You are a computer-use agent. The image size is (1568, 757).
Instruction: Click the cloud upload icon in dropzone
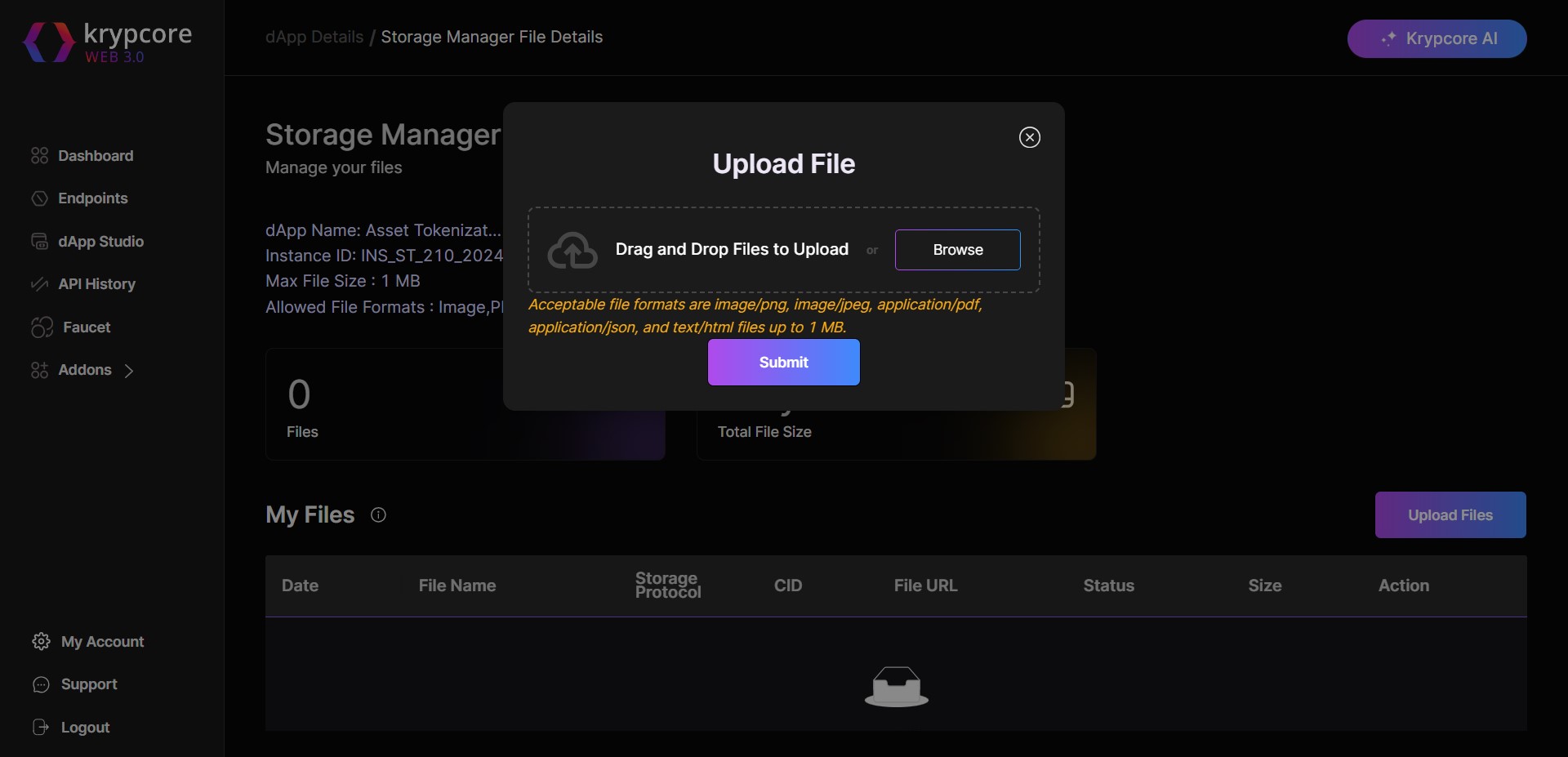pyautogui.click(x=572, y=251)
